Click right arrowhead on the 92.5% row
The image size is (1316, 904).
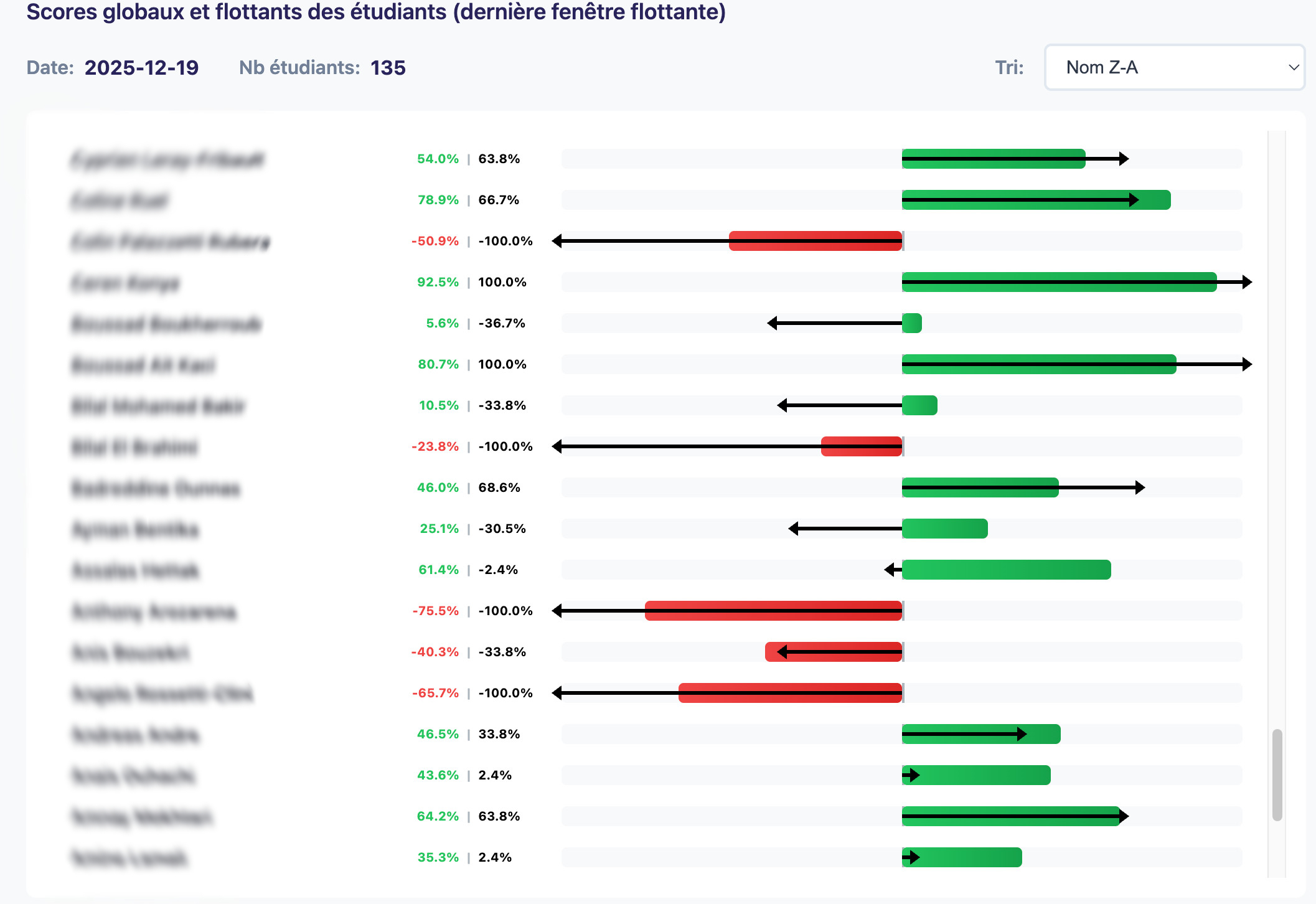click(x=1247, y=282)
